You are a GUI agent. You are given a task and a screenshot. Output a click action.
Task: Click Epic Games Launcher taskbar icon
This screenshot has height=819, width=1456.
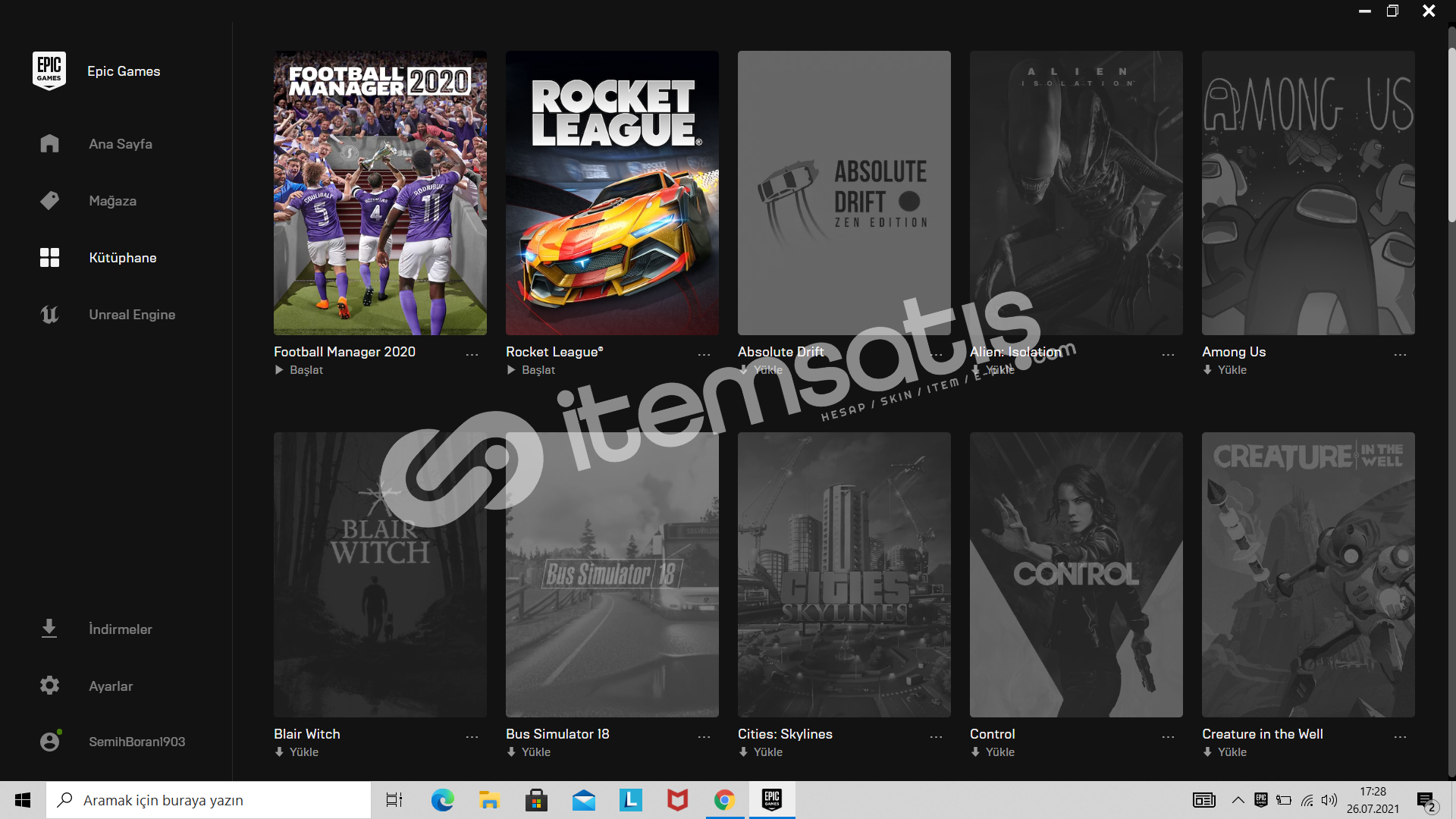pos(772,800)
